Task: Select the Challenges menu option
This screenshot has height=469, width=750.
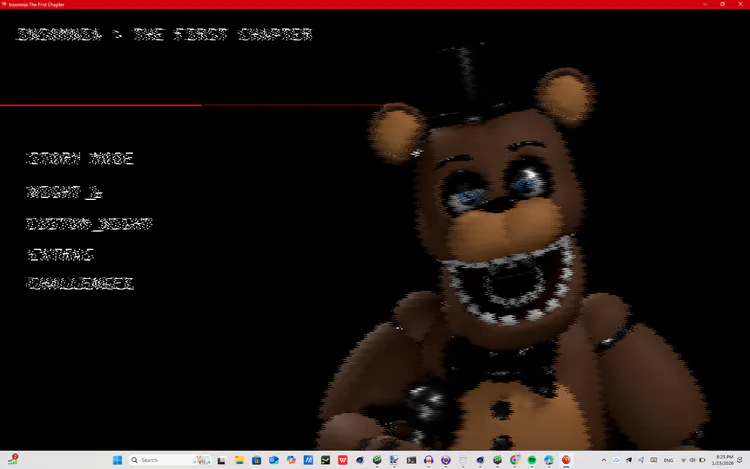Action: coord(80,284)
